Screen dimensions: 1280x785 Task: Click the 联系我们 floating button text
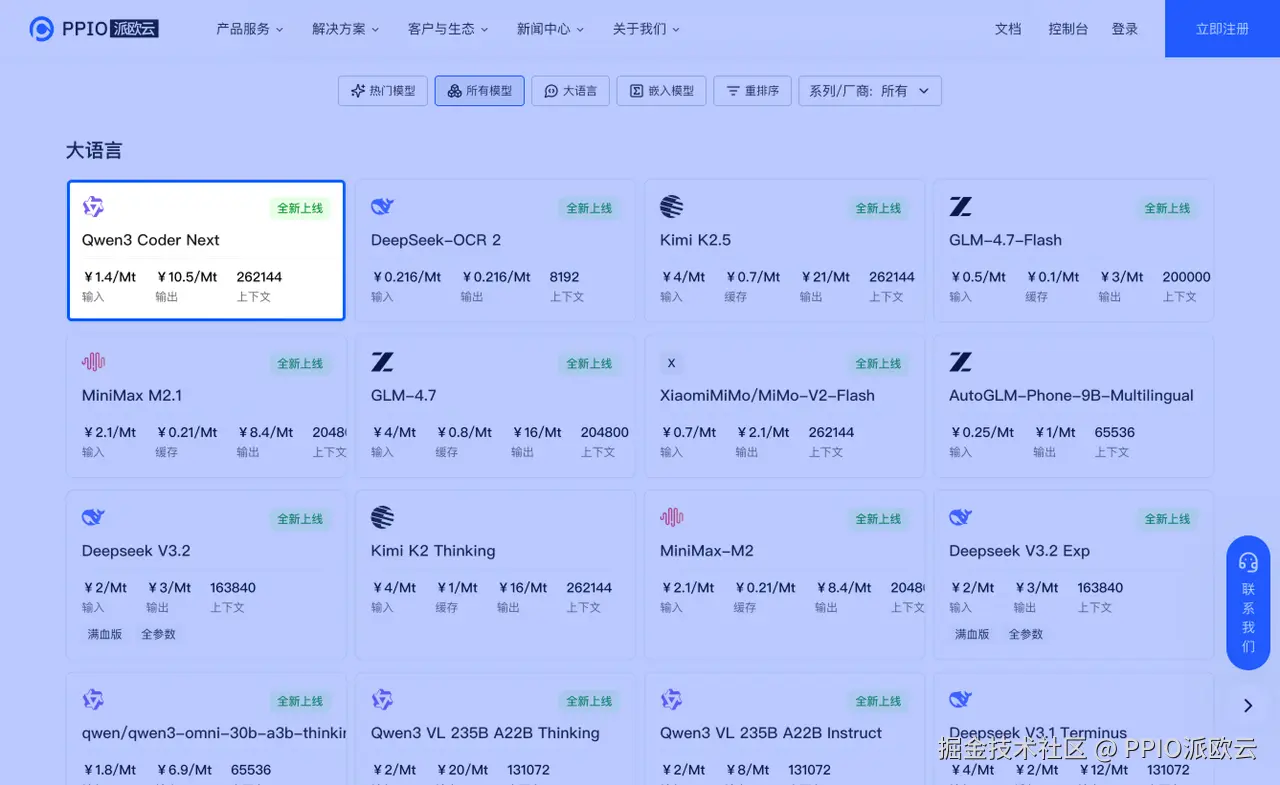click(1248, 618)
